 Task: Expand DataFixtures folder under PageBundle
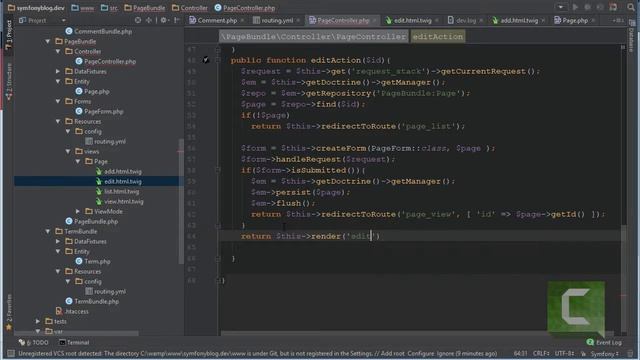(x=58, y=71)
